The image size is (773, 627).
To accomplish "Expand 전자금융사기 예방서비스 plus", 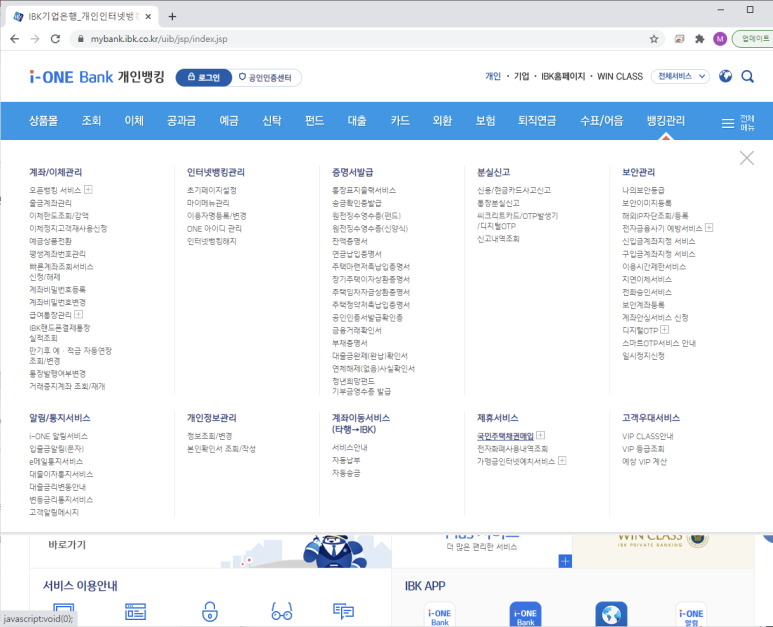I will (x=709, y=227).
